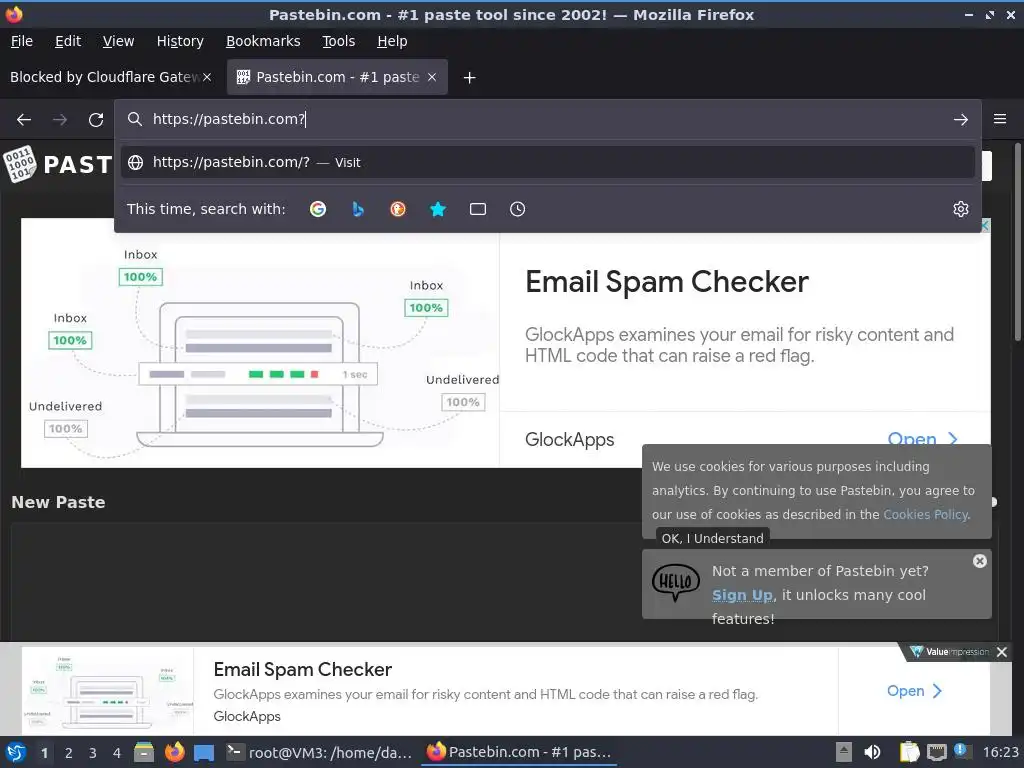
Task: Close the bottom Email Spam Checker ad
Action: click(1002, 652)
